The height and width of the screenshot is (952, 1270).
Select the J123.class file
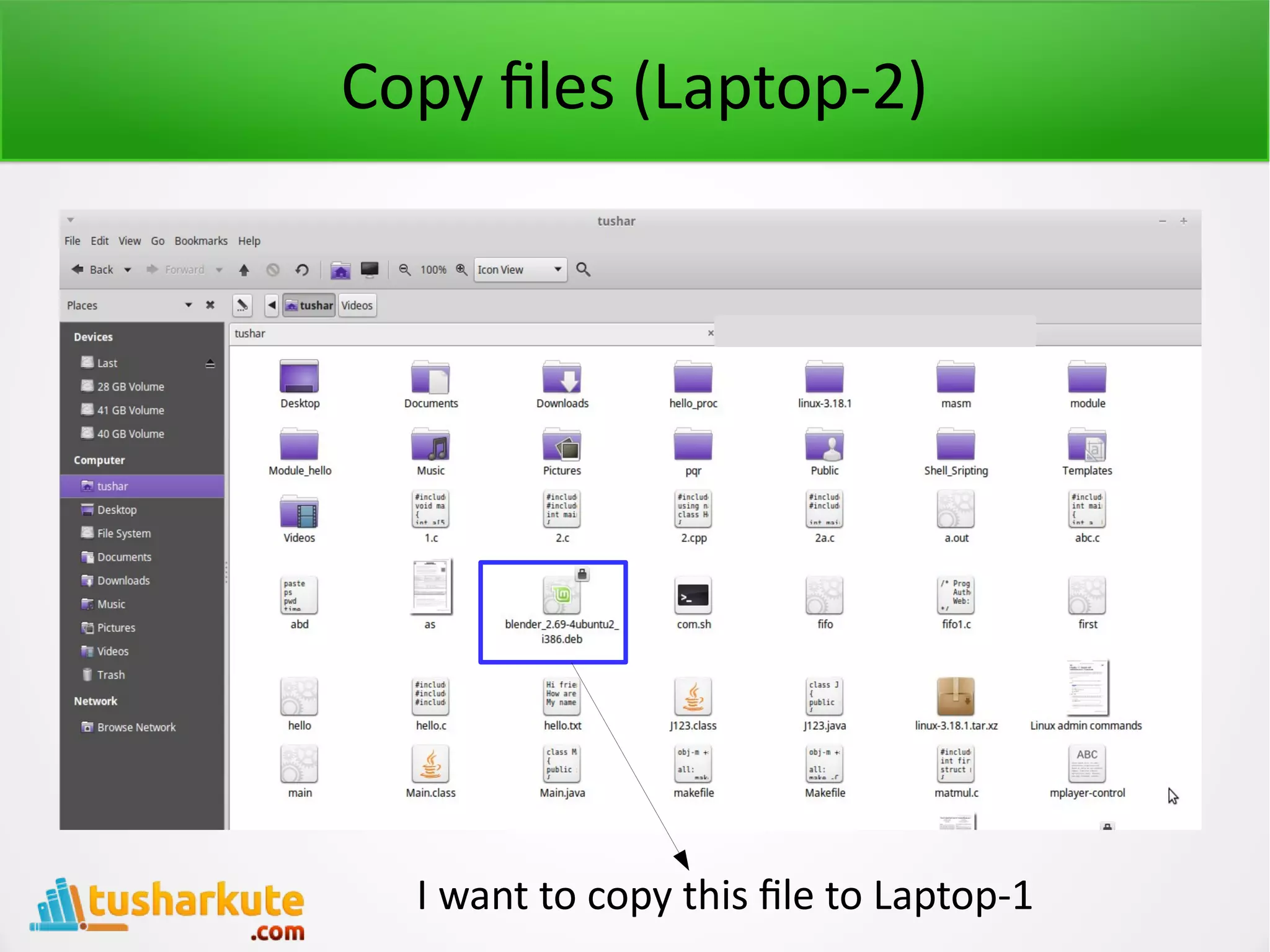693,704
